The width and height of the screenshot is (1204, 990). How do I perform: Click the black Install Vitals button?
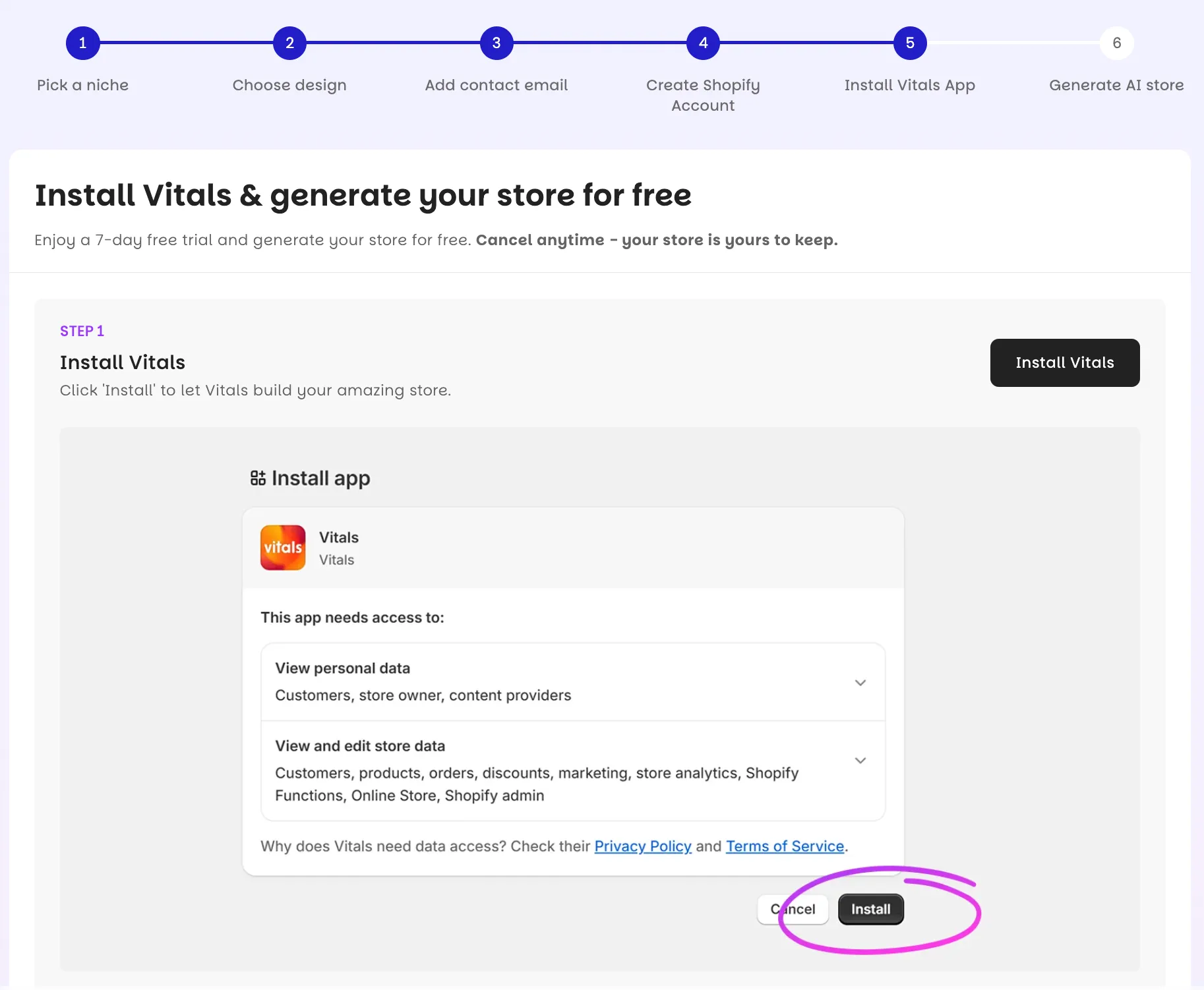[1064, 363]
